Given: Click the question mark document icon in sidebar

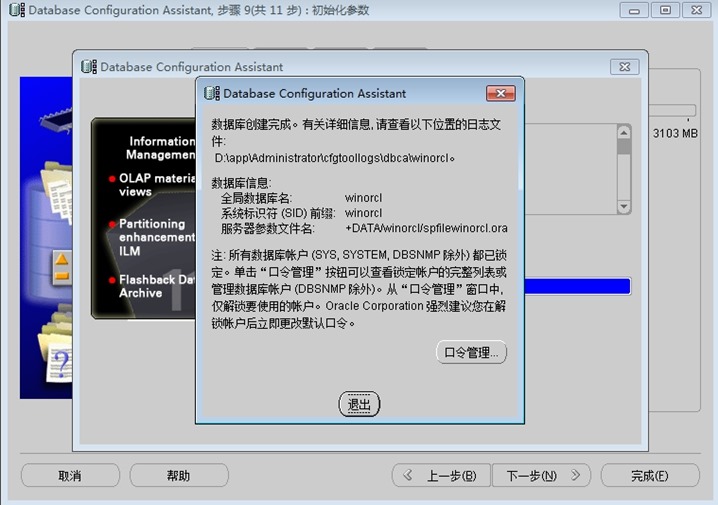Looking at the screenshot, I should coord(60,364).
